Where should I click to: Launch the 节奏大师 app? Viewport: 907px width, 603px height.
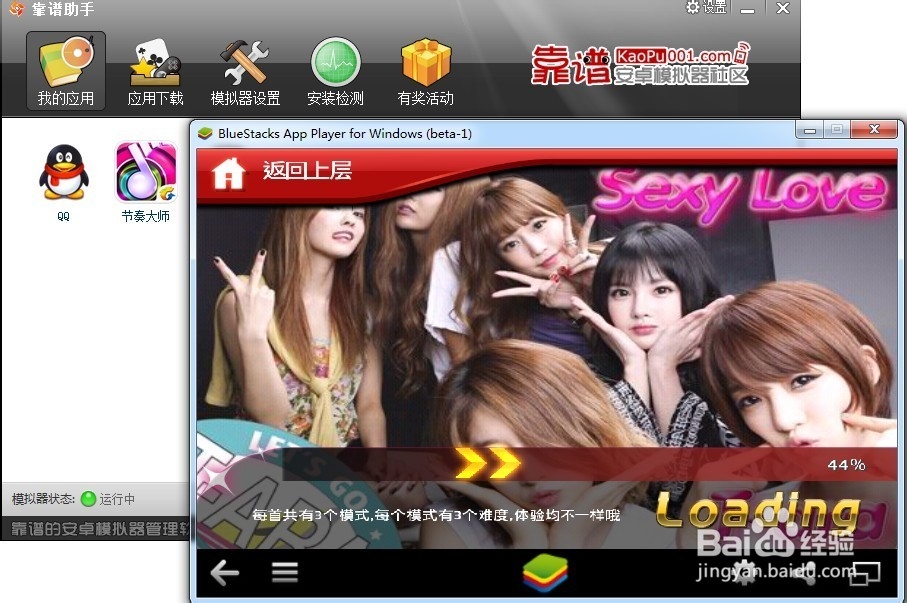tap(146, 182)
